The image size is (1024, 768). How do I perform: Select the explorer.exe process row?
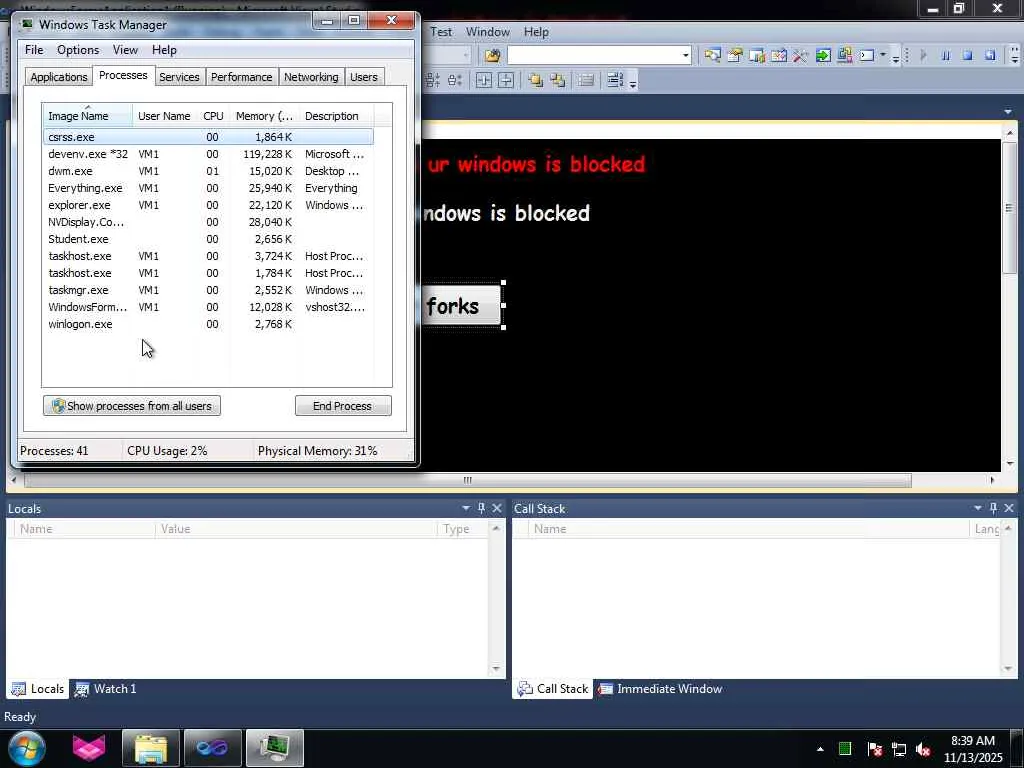(x=208, y=205)
